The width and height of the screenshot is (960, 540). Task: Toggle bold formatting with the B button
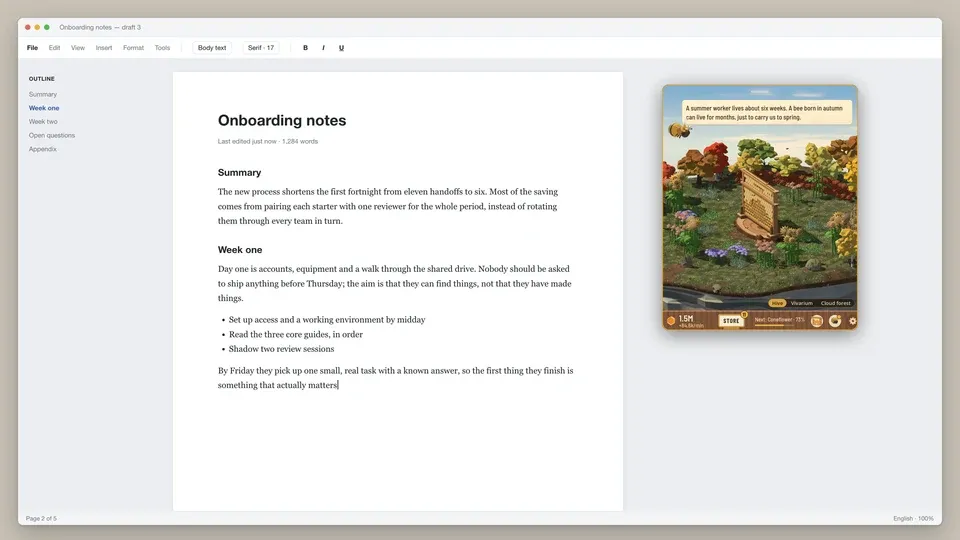(x=306, y=48)
